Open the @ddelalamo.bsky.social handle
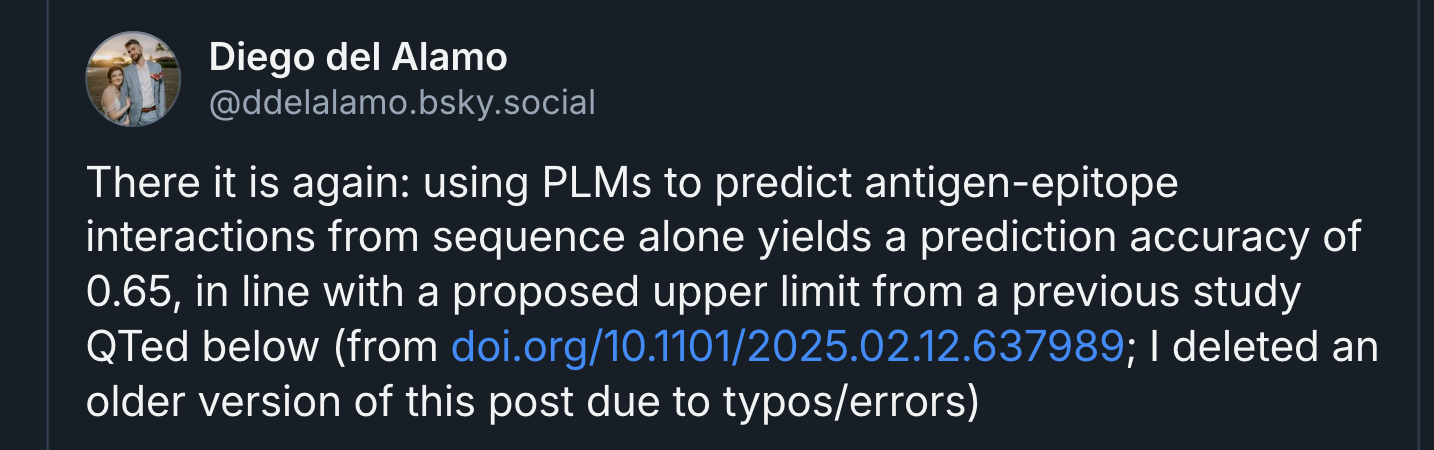 (x=402, y=102)
